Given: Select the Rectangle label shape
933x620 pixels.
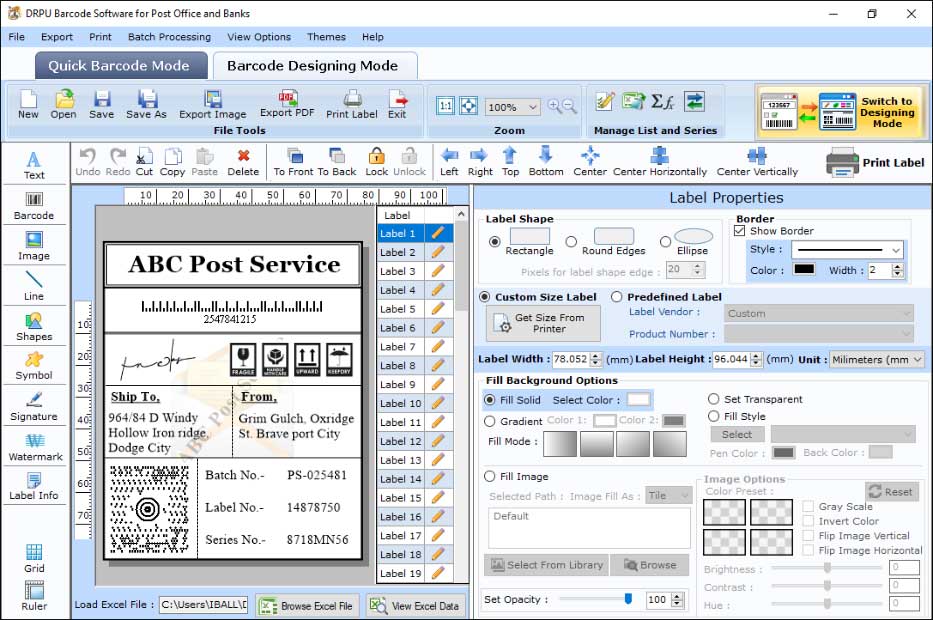Looking at the screenshot, I should pos(494,242).
